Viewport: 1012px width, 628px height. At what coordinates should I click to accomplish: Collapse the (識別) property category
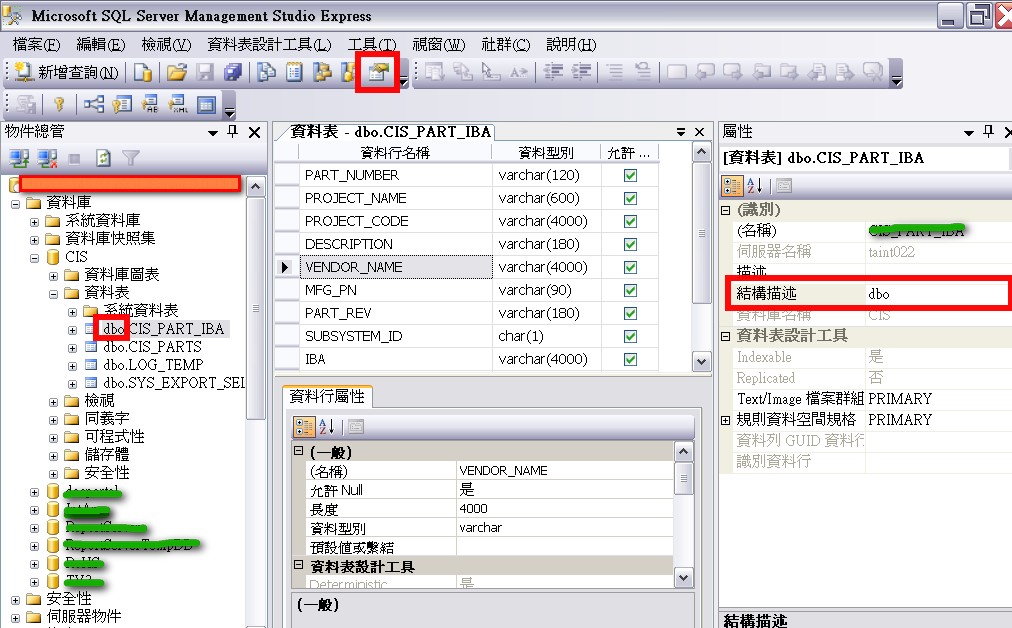coord(725,210)
